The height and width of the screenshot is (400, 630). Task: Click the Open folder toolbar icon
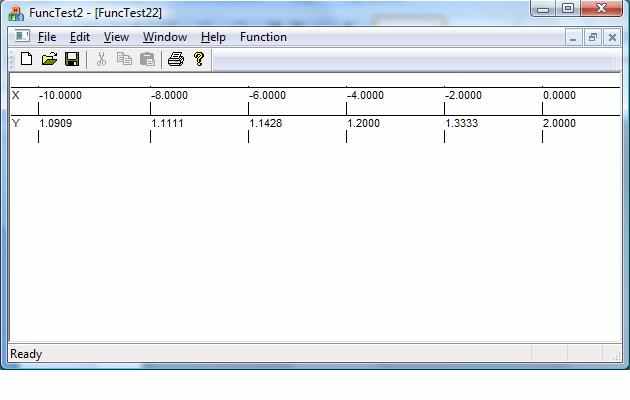click(49, 59)
